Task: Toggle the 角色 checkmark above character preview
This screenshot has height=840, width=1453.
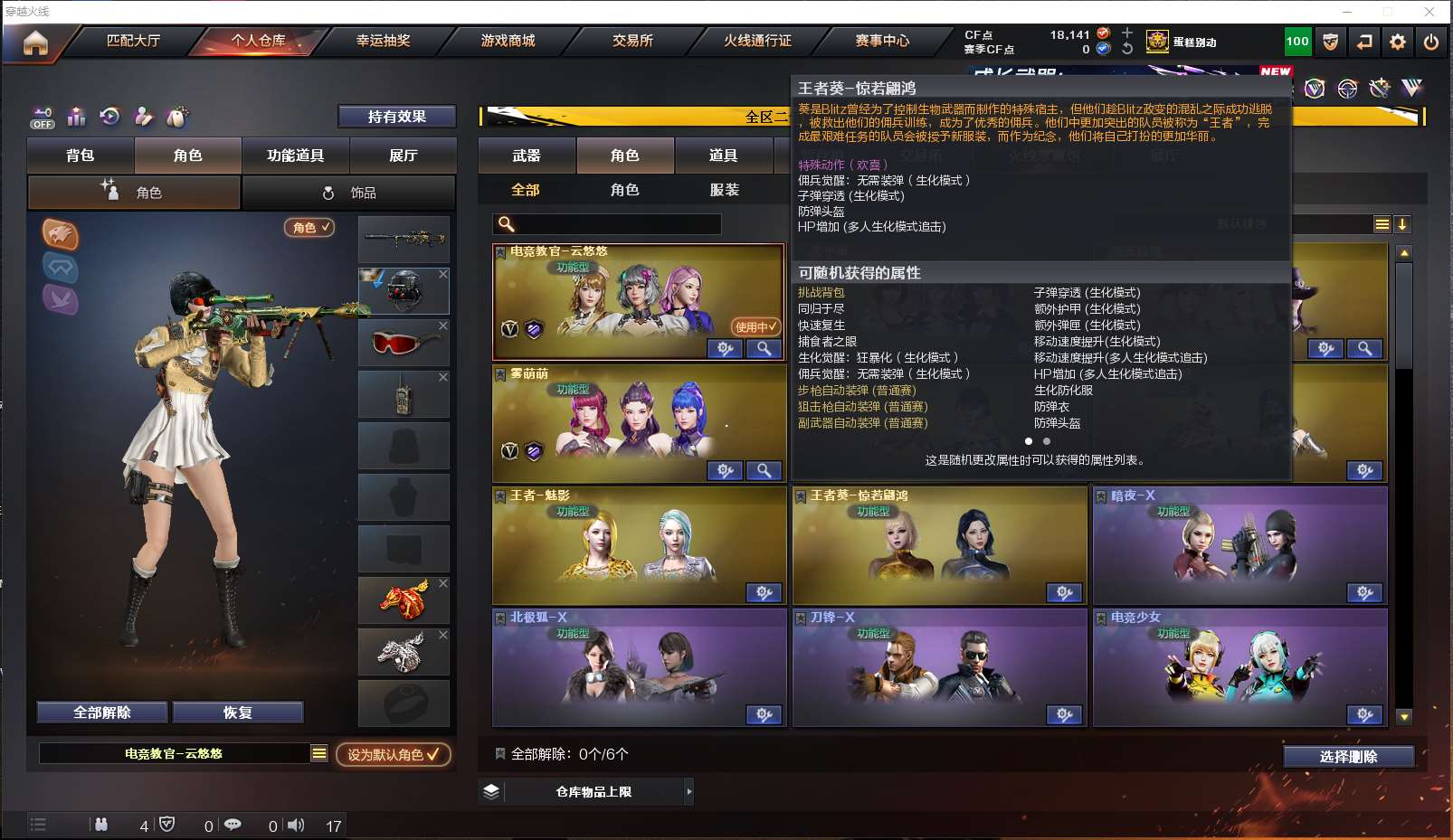Action: [309, 228]
